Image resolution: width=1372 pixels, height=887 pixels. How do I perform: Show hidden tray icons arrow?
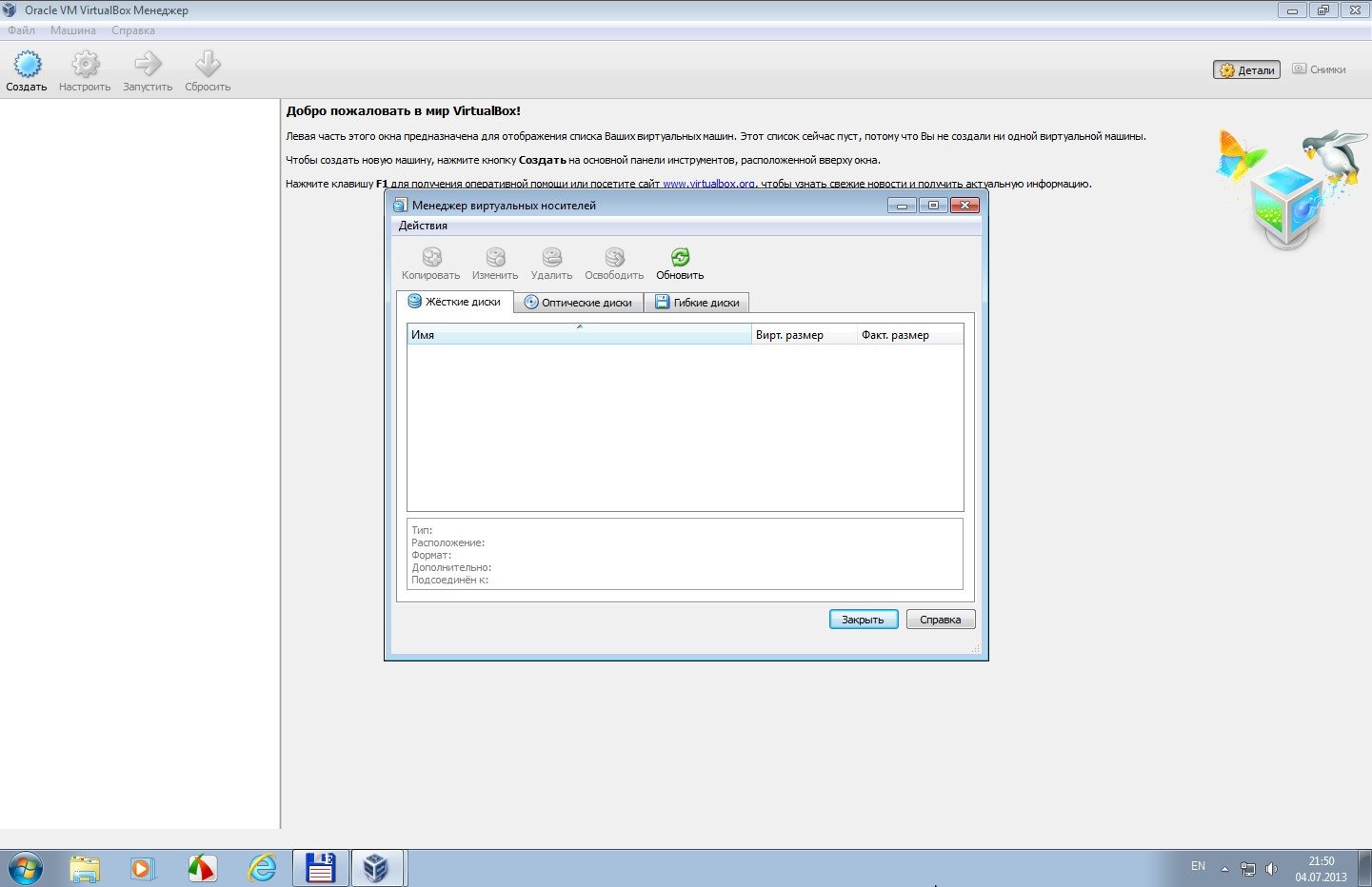tap(1224, 869)
